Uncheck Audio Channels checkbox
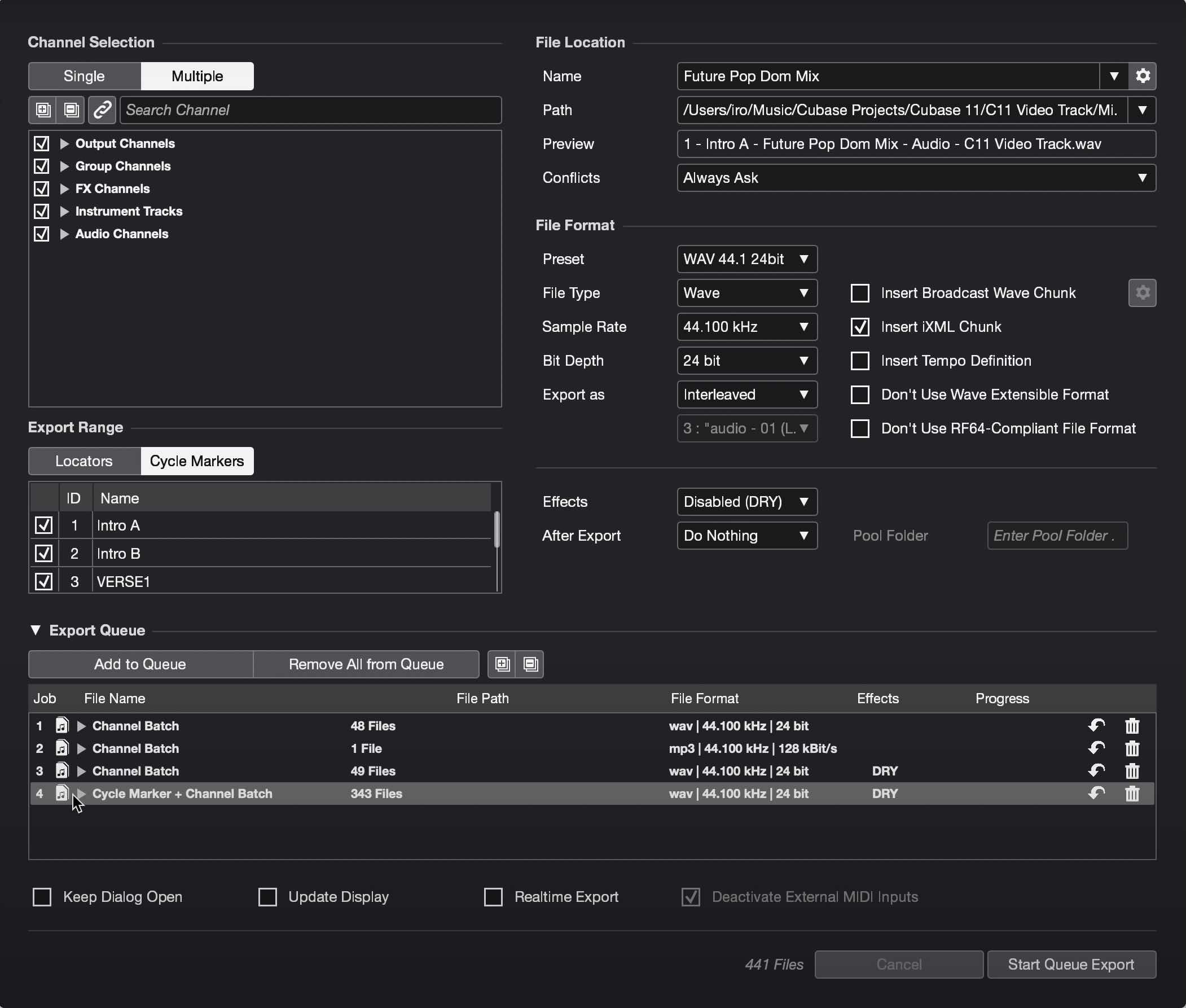 (x=42, y=234)
